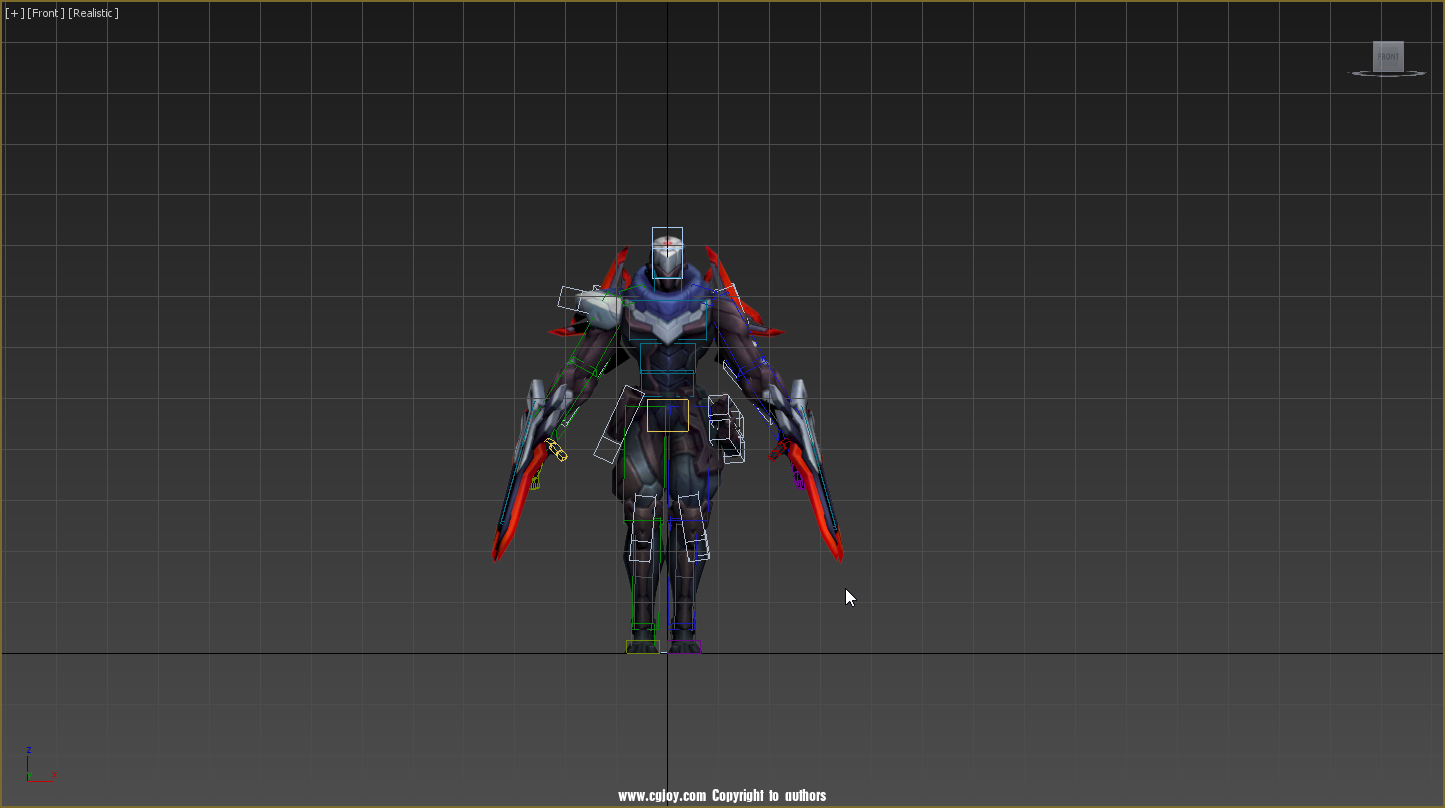Open the [Realistic] shading label dropdown
The image size is (1445, 808).
tap(92, 13)
